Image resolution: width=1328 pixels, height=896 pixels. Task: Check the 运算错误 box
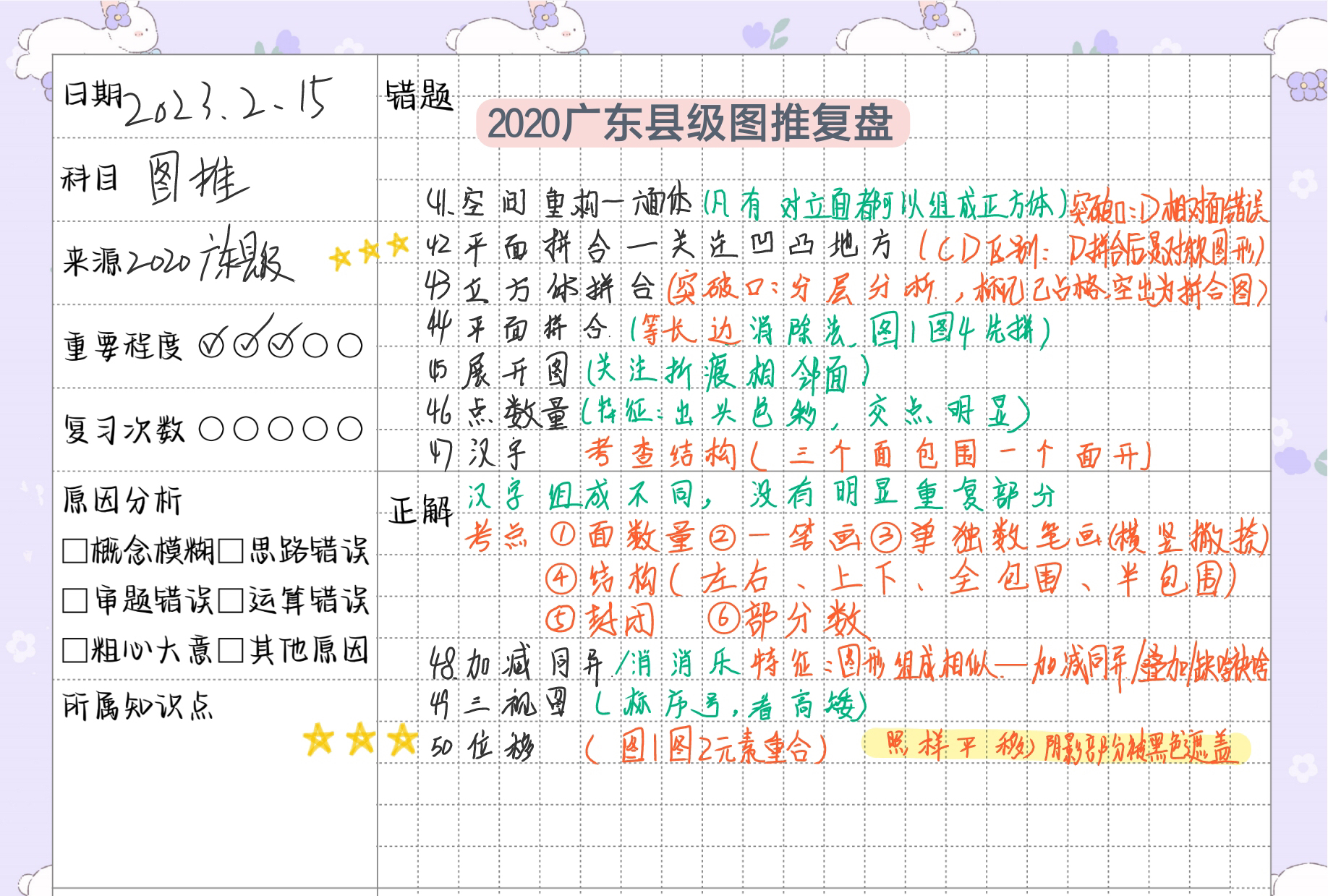pyautogui.click(x=230, y=601)
